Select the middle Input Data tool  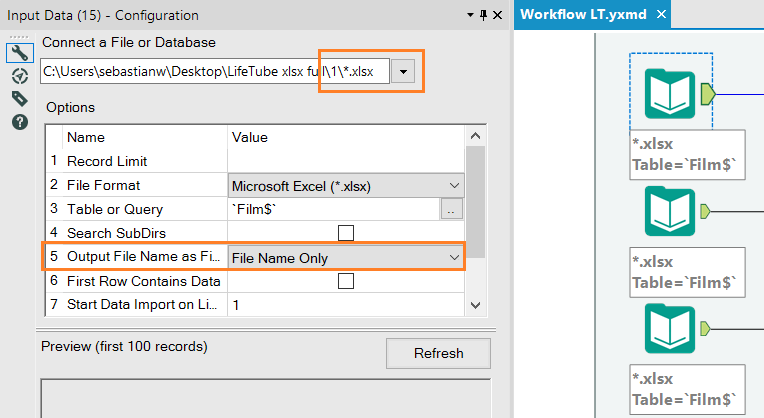point(670,211)
